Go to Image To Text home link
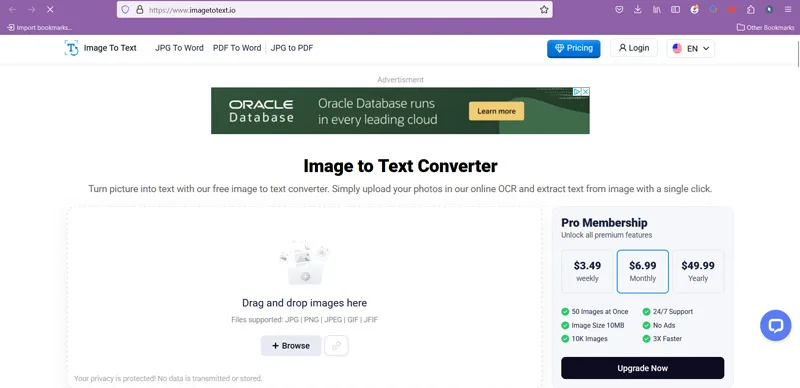Viewport: 800px width, 388px height. tap(110, 48)
